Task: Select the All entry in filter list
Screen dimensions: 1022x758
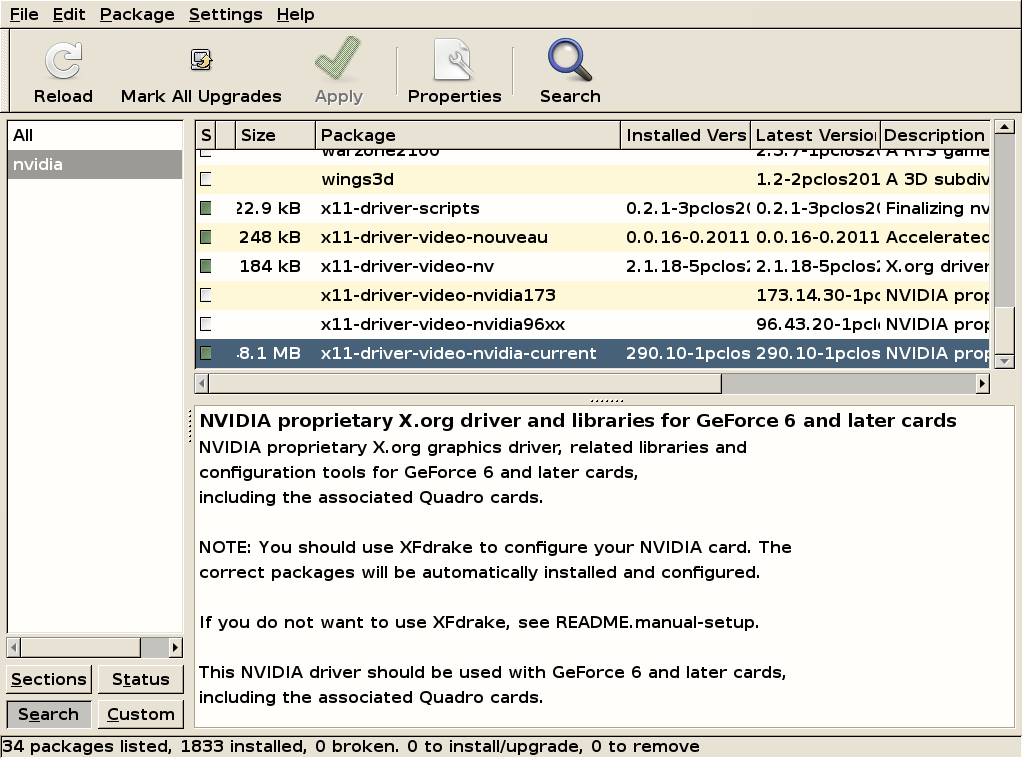Action: [95, 136]
